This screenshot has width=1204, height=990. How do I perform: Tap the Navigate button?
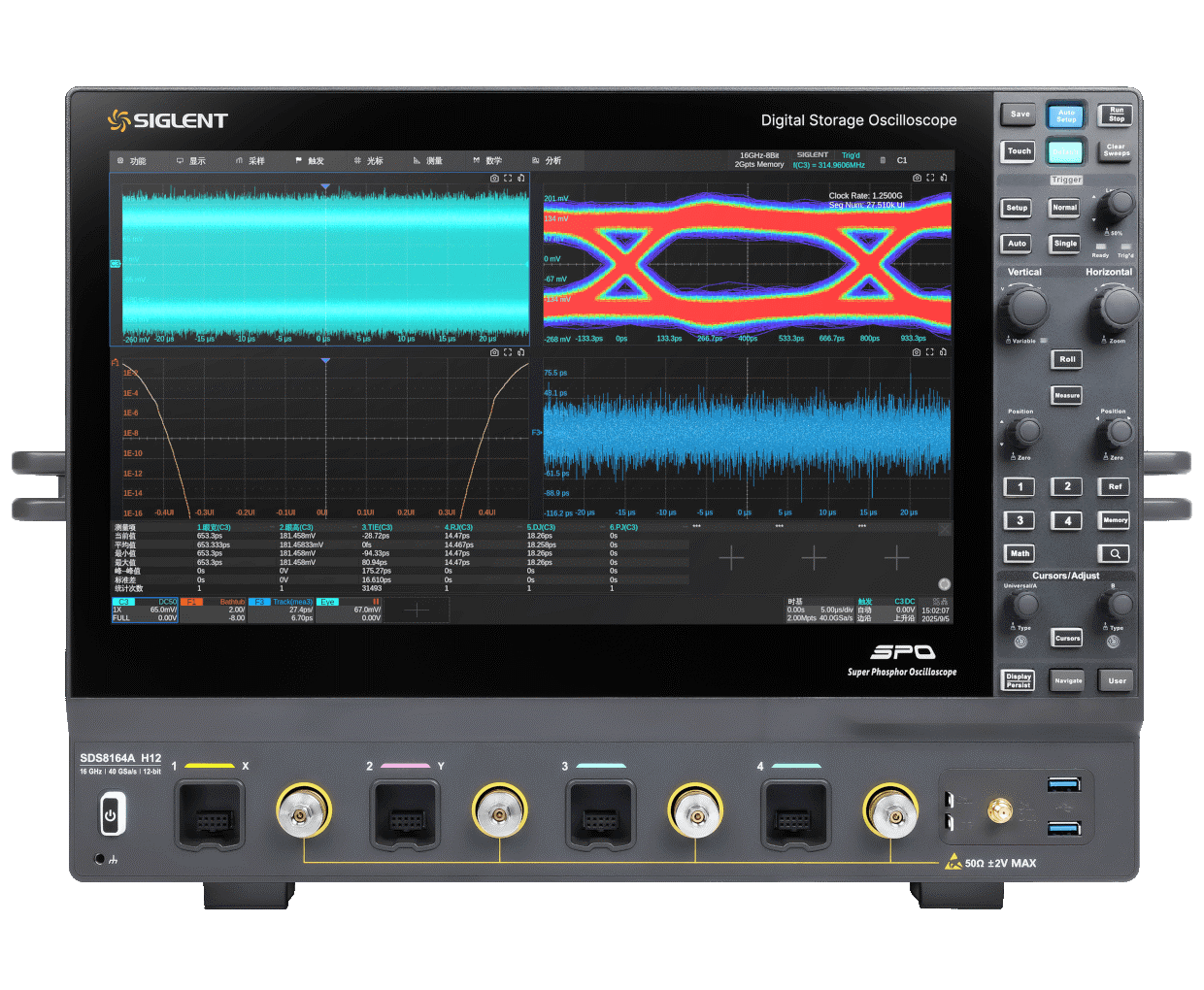click(x=1068, y=680)
